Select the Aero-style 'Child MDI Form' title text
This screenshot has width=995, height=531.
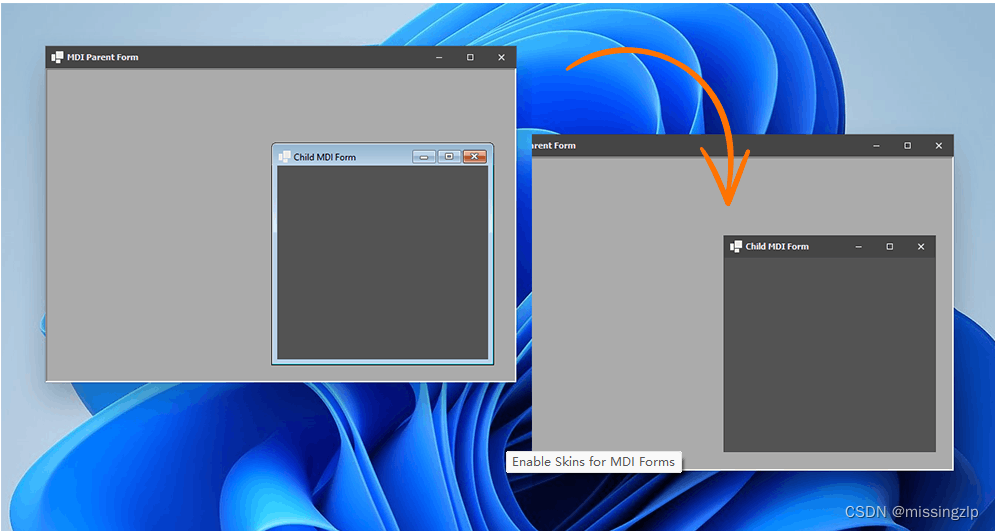pos(324,157)
